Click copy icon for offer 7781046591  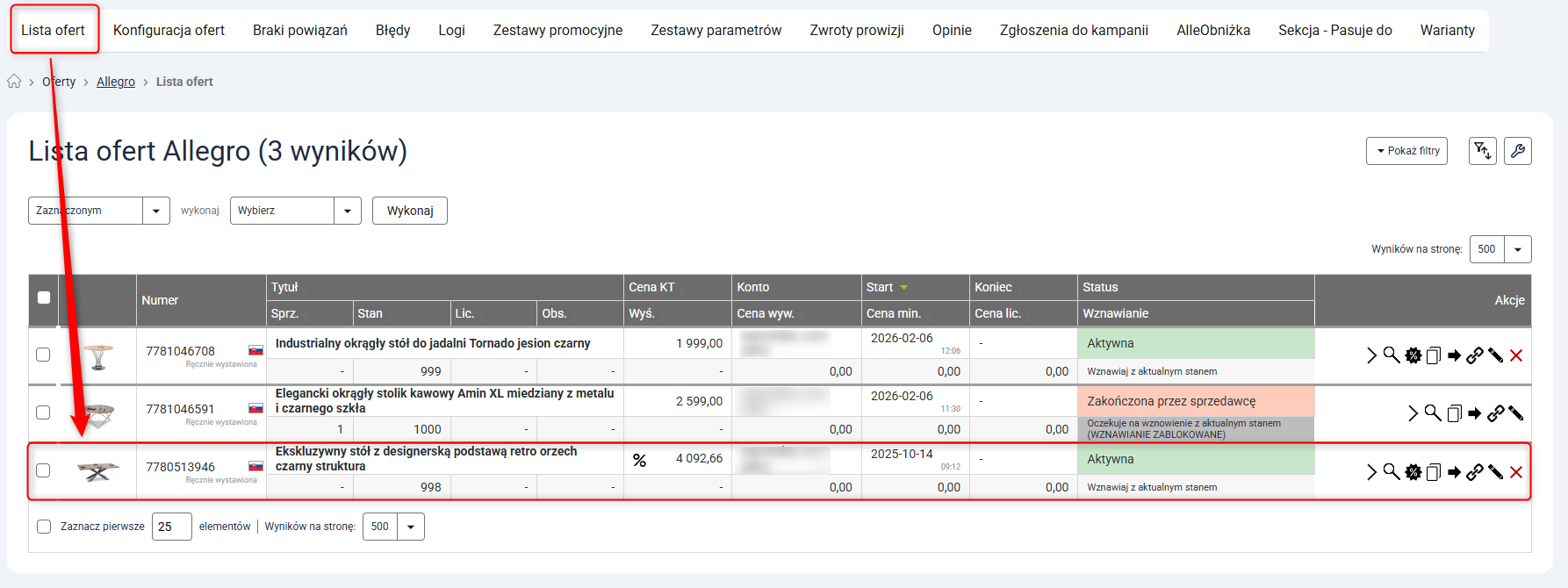[x=1454, y=413]
